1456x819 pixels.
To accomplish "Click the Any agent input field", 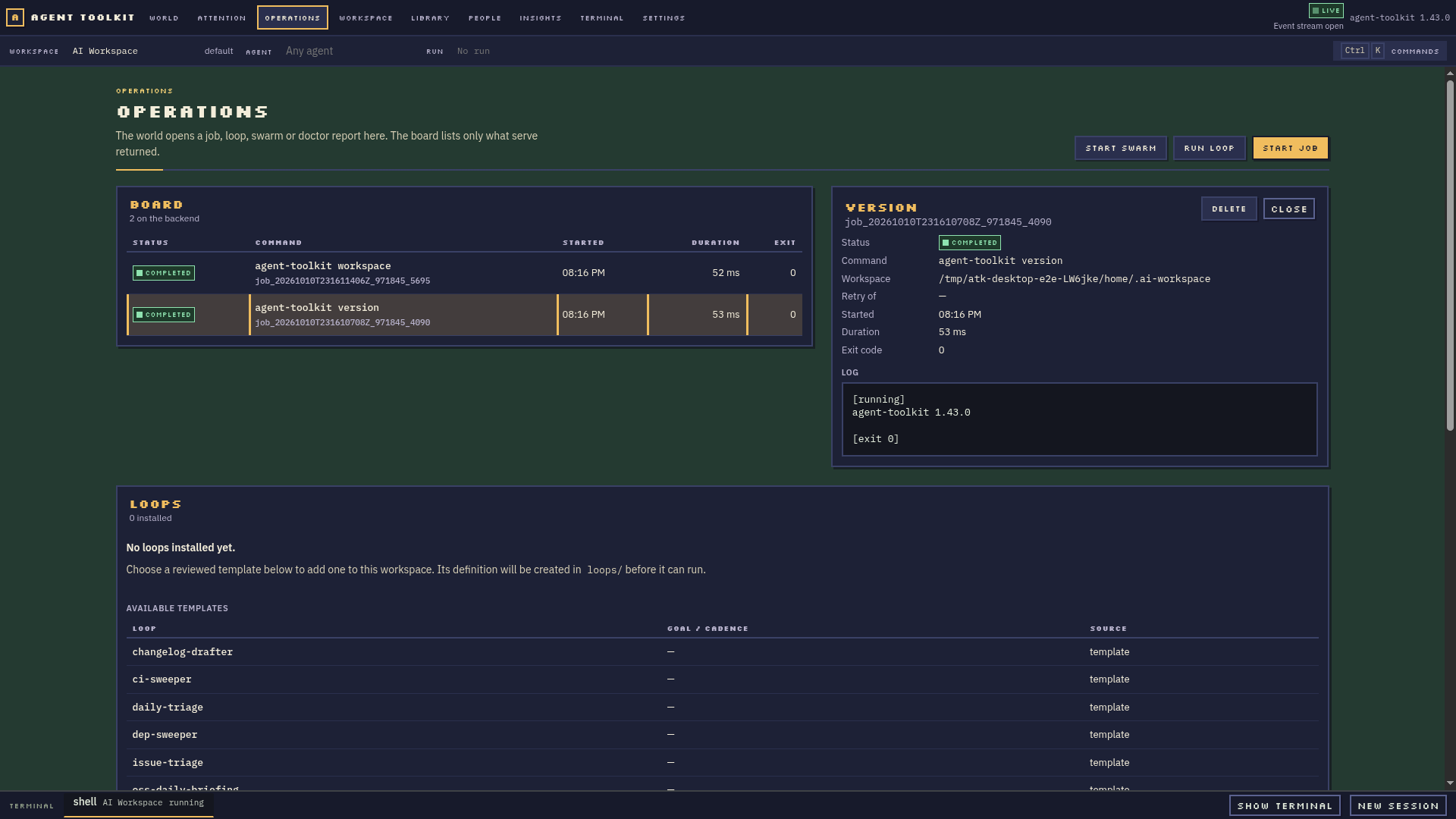I will [349, 51].
